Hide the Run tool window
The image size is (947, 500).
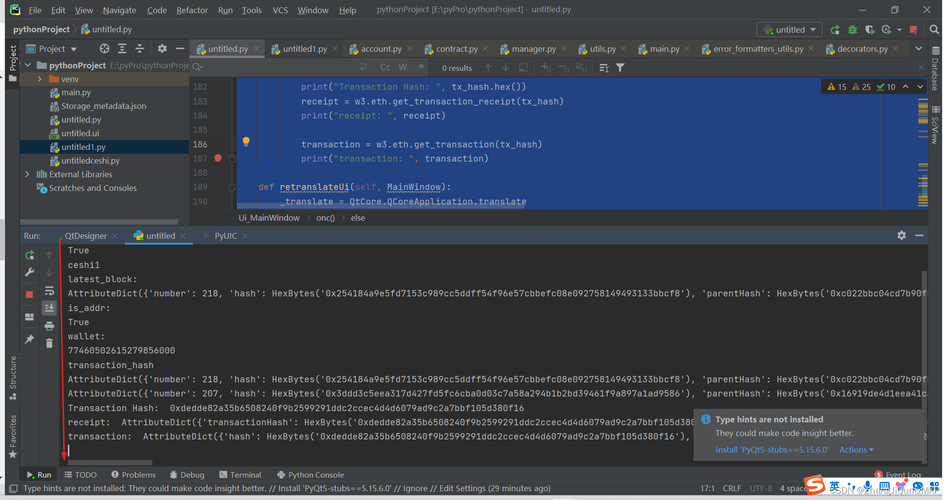click(x=919, y=236)
